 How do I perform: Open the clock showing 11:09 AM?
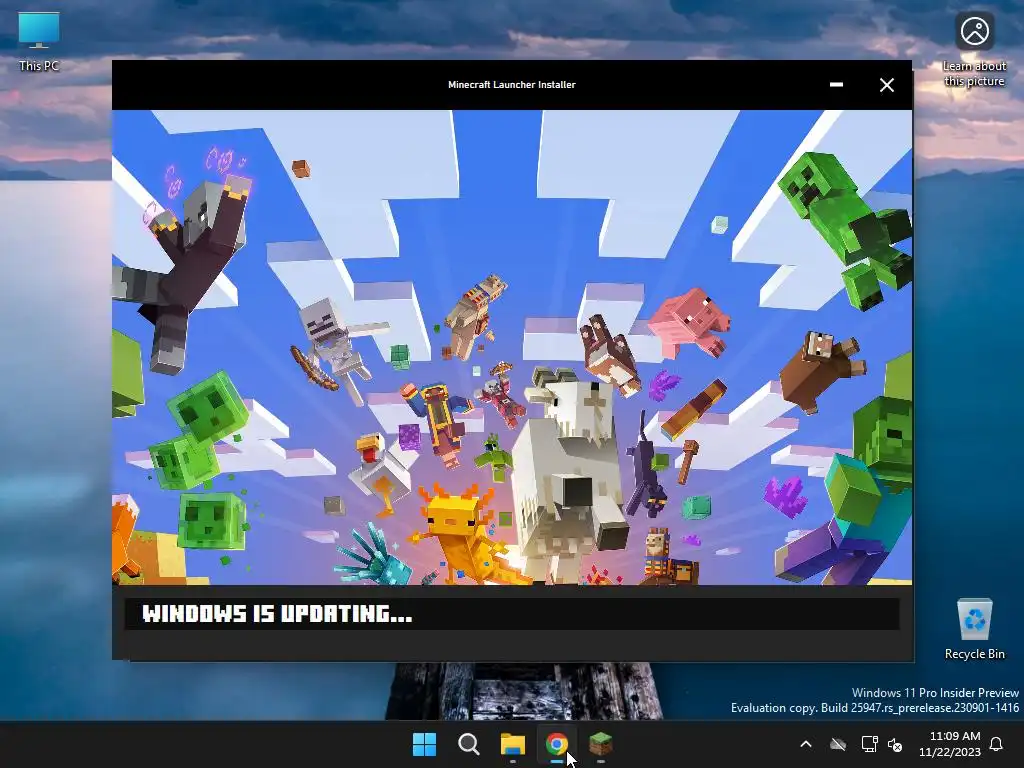click(x=950, y=744)
